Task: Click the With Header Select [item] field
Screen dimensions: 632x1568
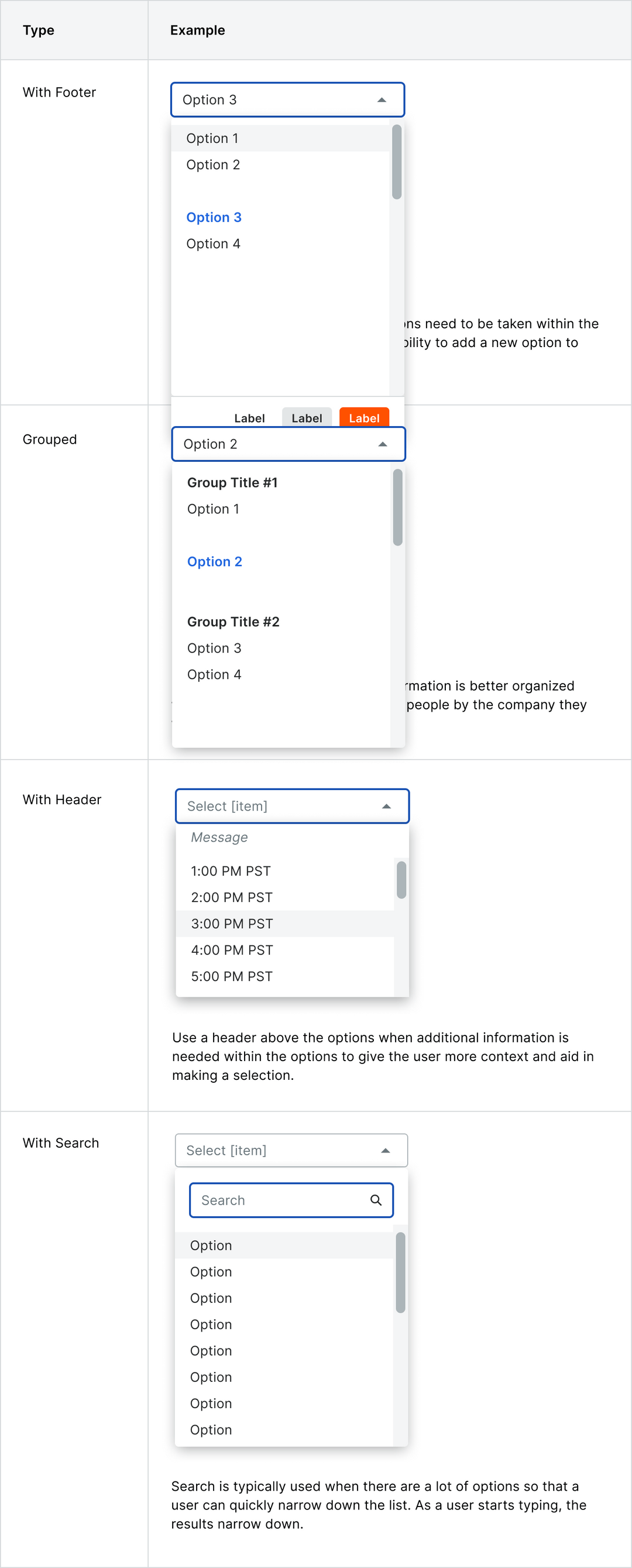Action: coord(274,807)
